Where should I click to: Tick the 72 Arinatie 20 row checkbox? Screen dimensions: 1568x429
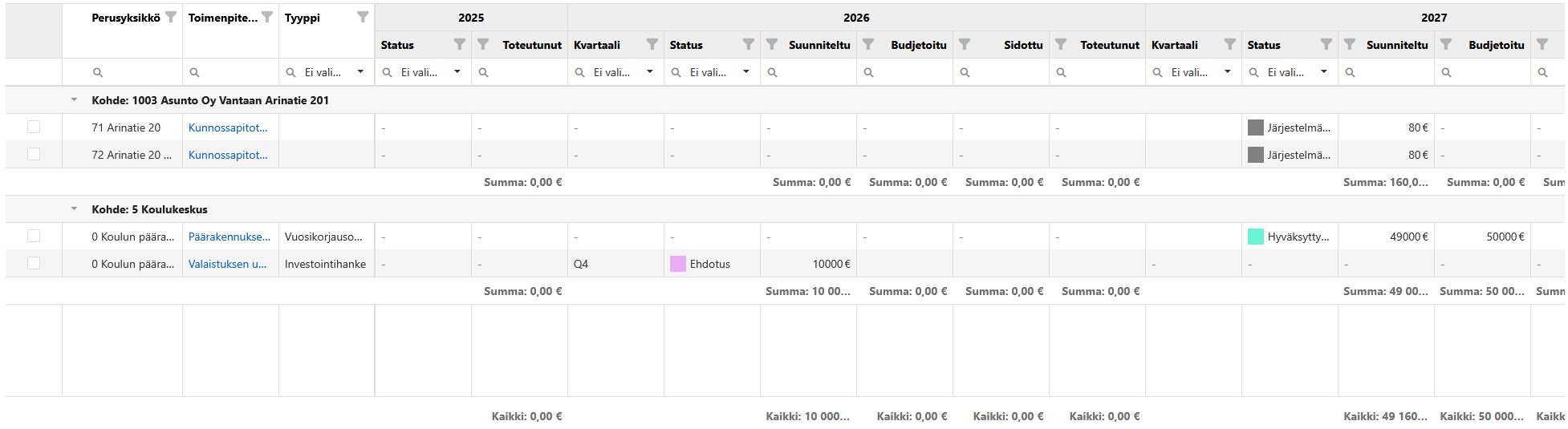click(34, 154)
